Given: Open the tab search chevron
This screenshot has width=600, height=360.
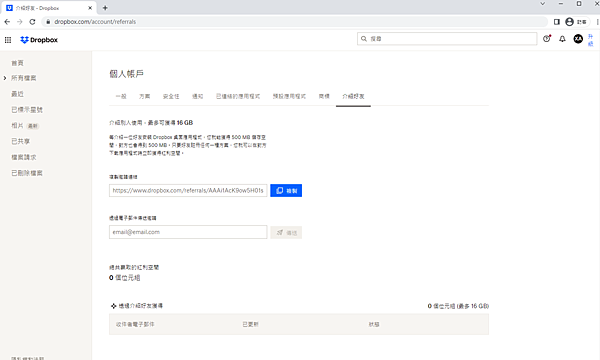Looking at the screenshot, I should tap(542, 4).
